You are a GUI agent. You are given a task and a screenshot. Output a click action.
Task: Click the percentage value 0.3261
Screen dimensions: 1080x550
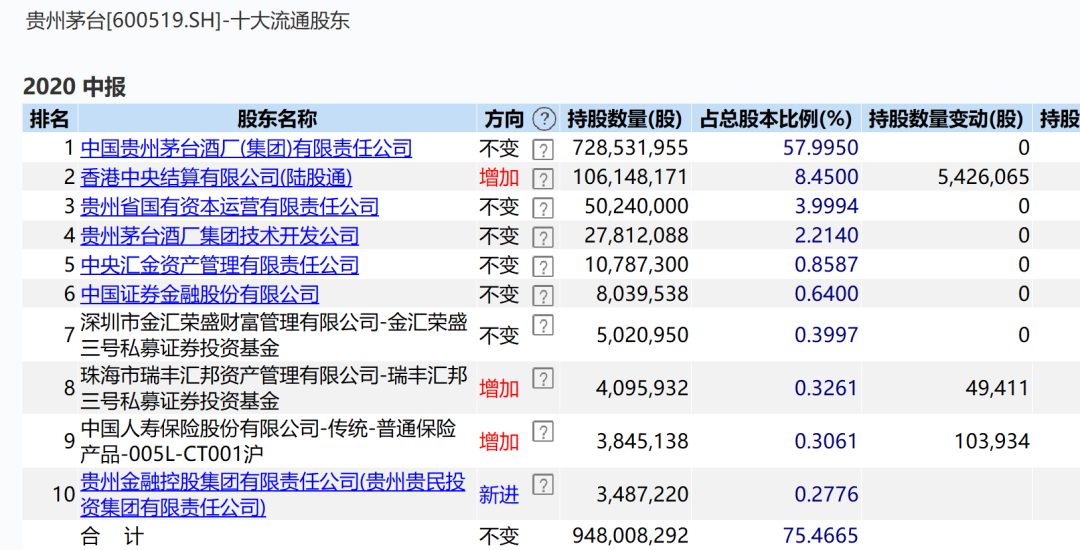point(827,388)
